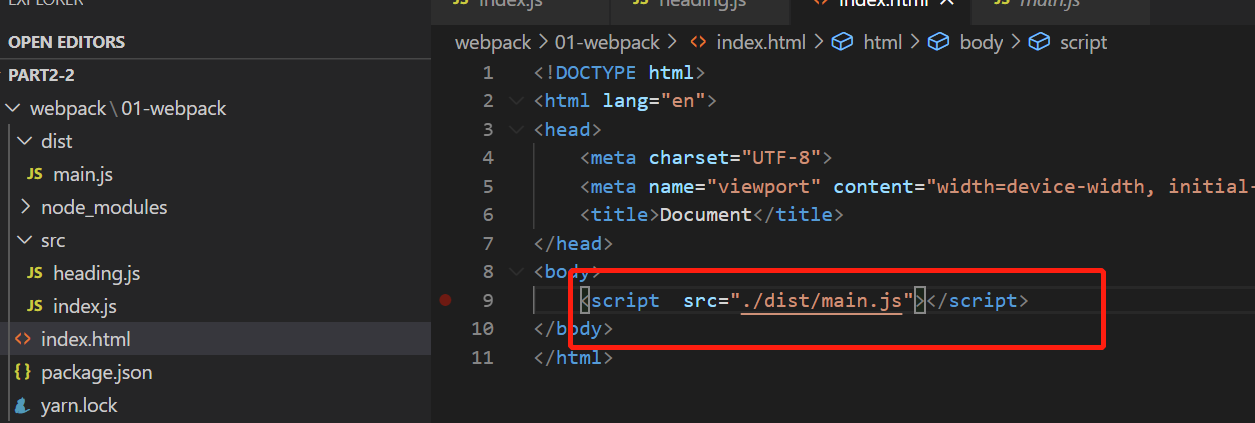The height and width of the screenshot is (423, 1255).
Task: Click the braces icon beside package.json
Action: (x=22, y=372)
